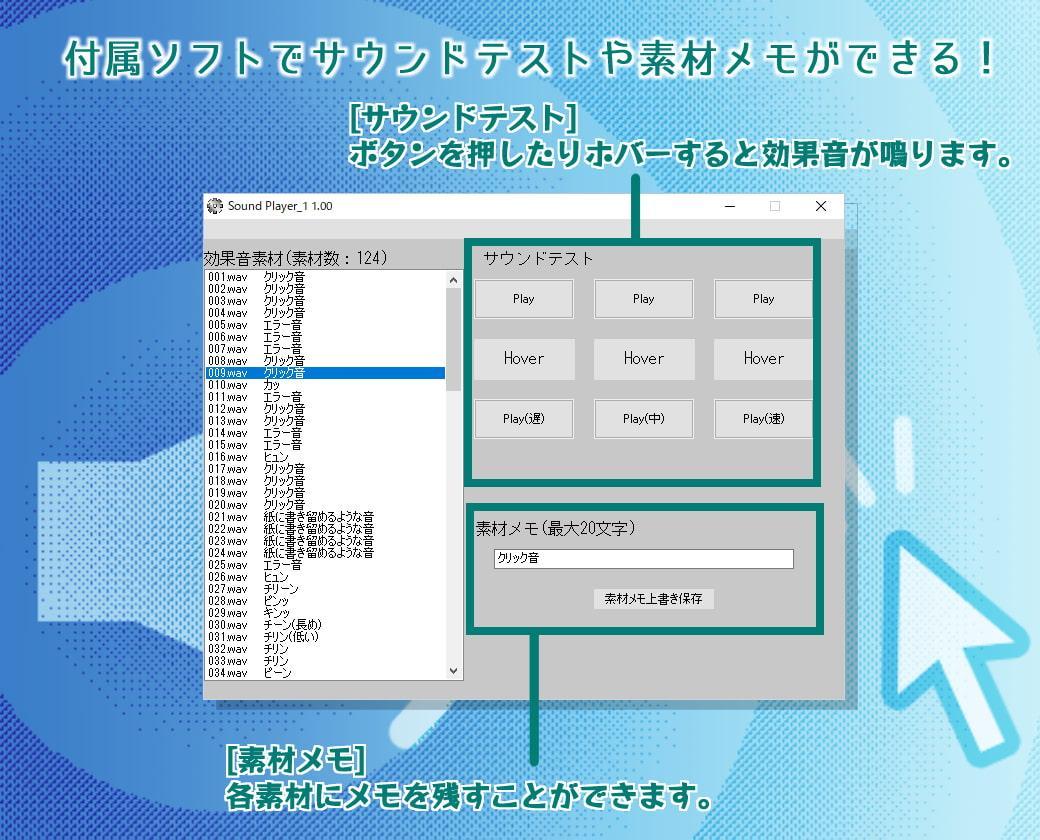
Task: Select 028.wav ピンッ in the list
Action: (325, 600)
